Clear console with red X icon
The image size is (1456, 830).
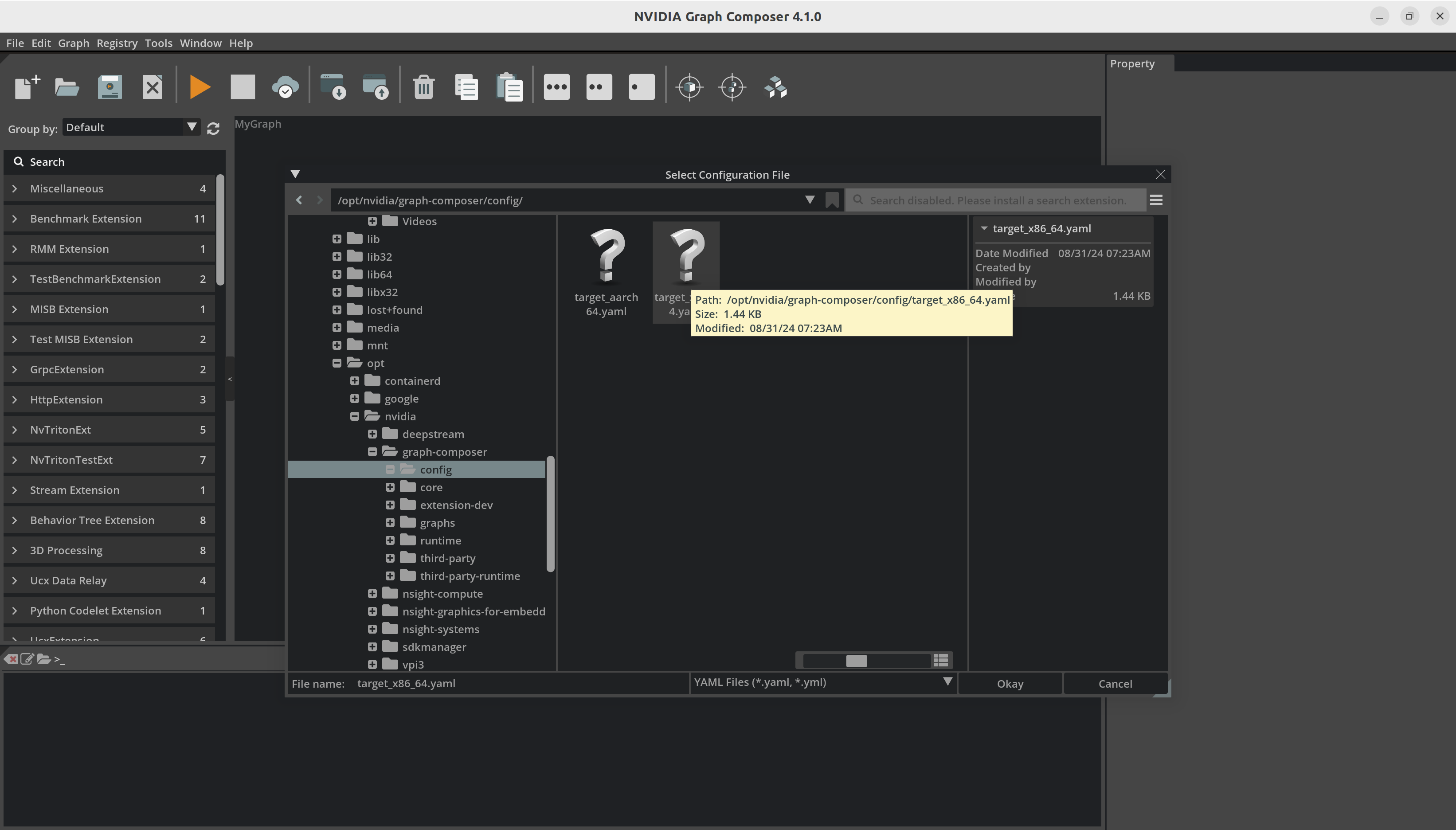(x=10, y=659)
